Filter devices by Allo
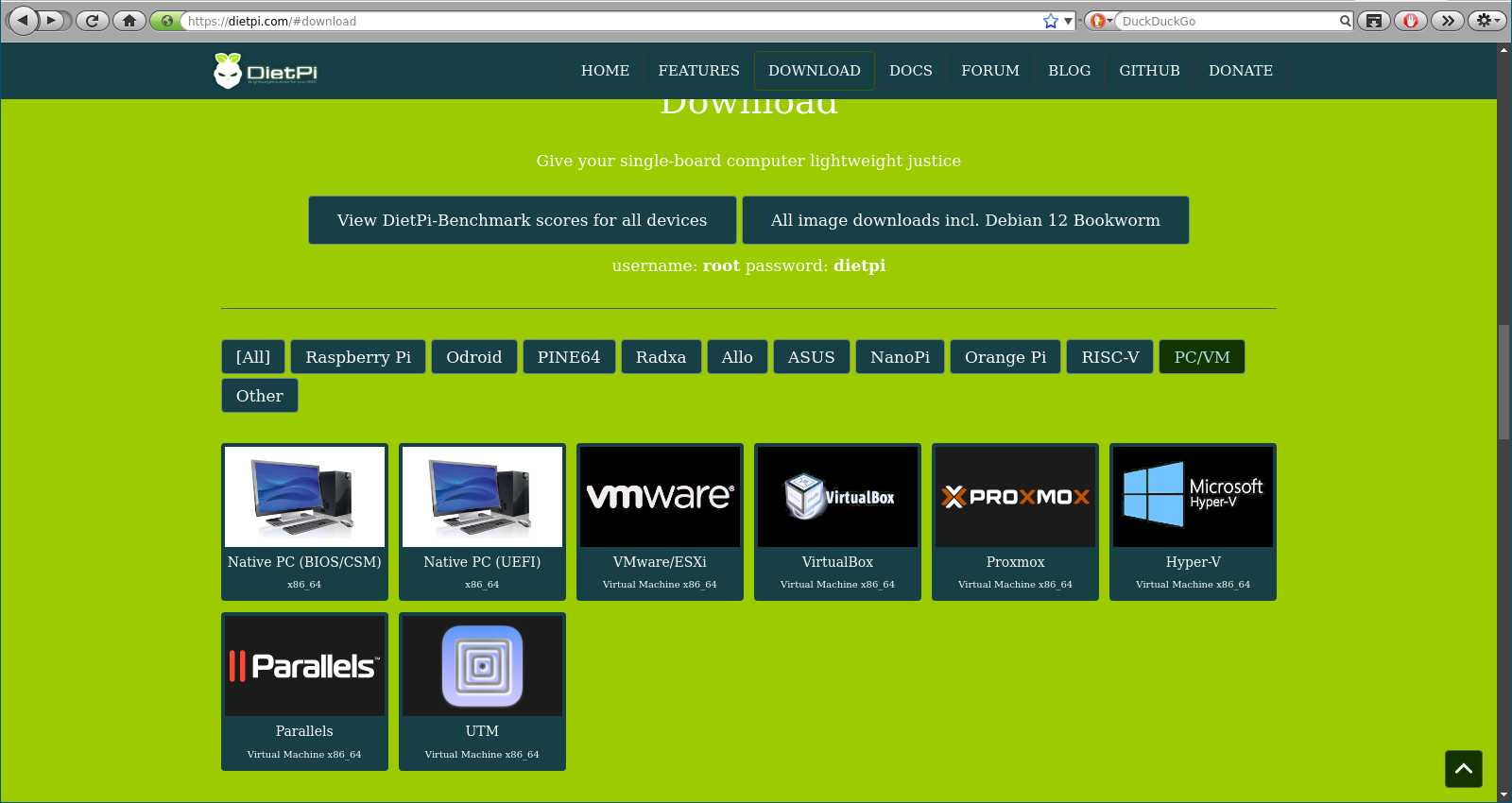1512x803 pixels. click(x=737, y=357)
